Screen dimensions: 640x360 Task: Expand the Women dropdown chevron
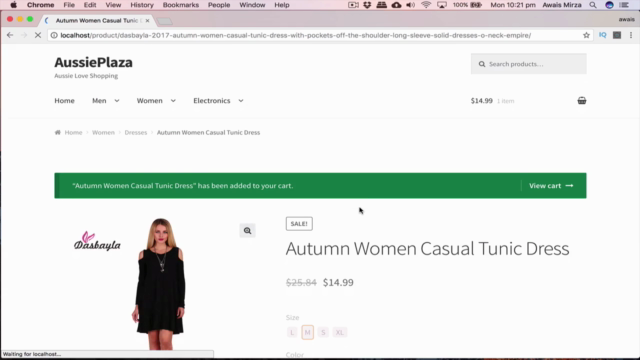[173, 100]
